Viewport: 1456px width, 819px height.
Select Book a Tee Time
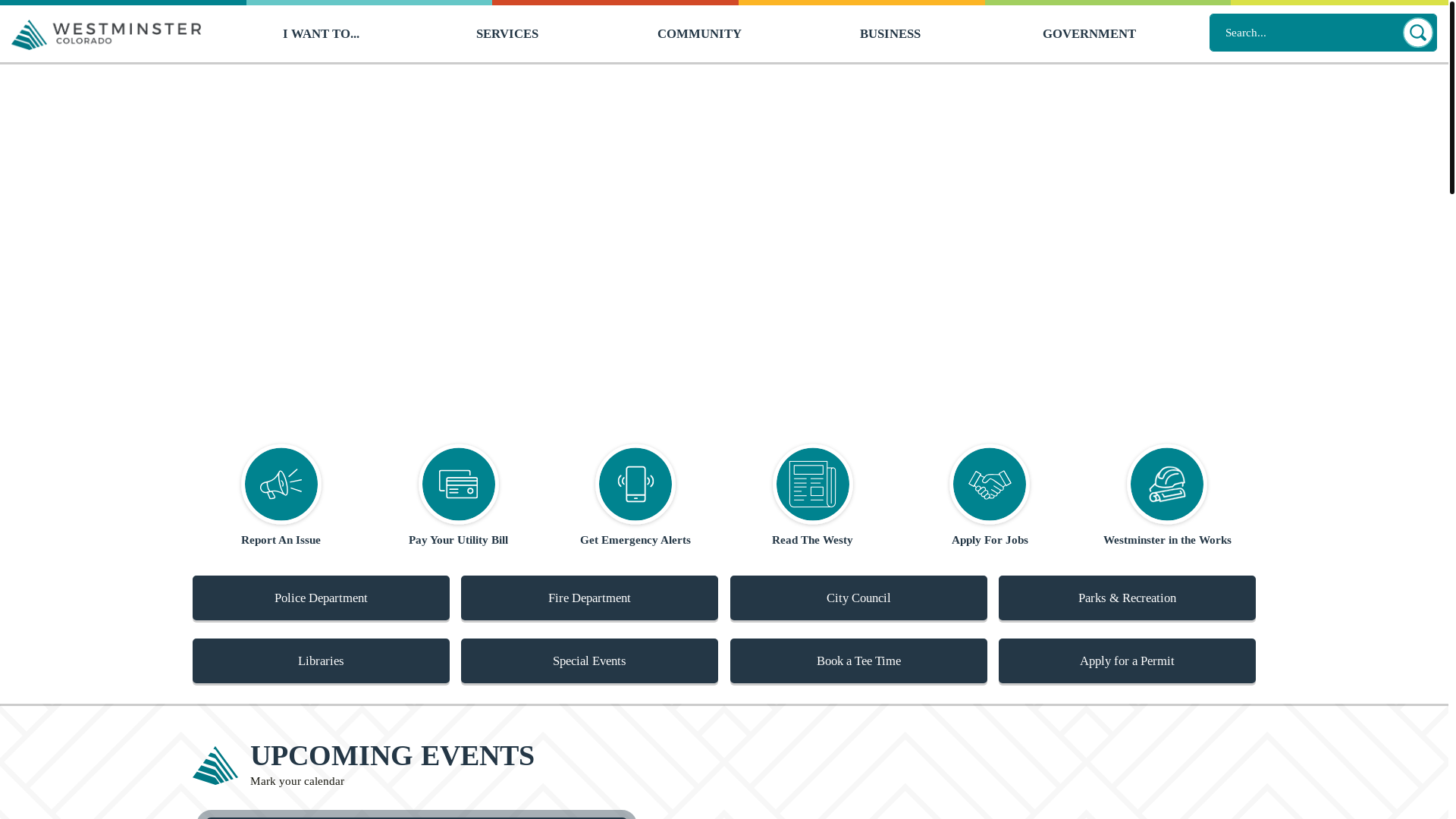858,661
